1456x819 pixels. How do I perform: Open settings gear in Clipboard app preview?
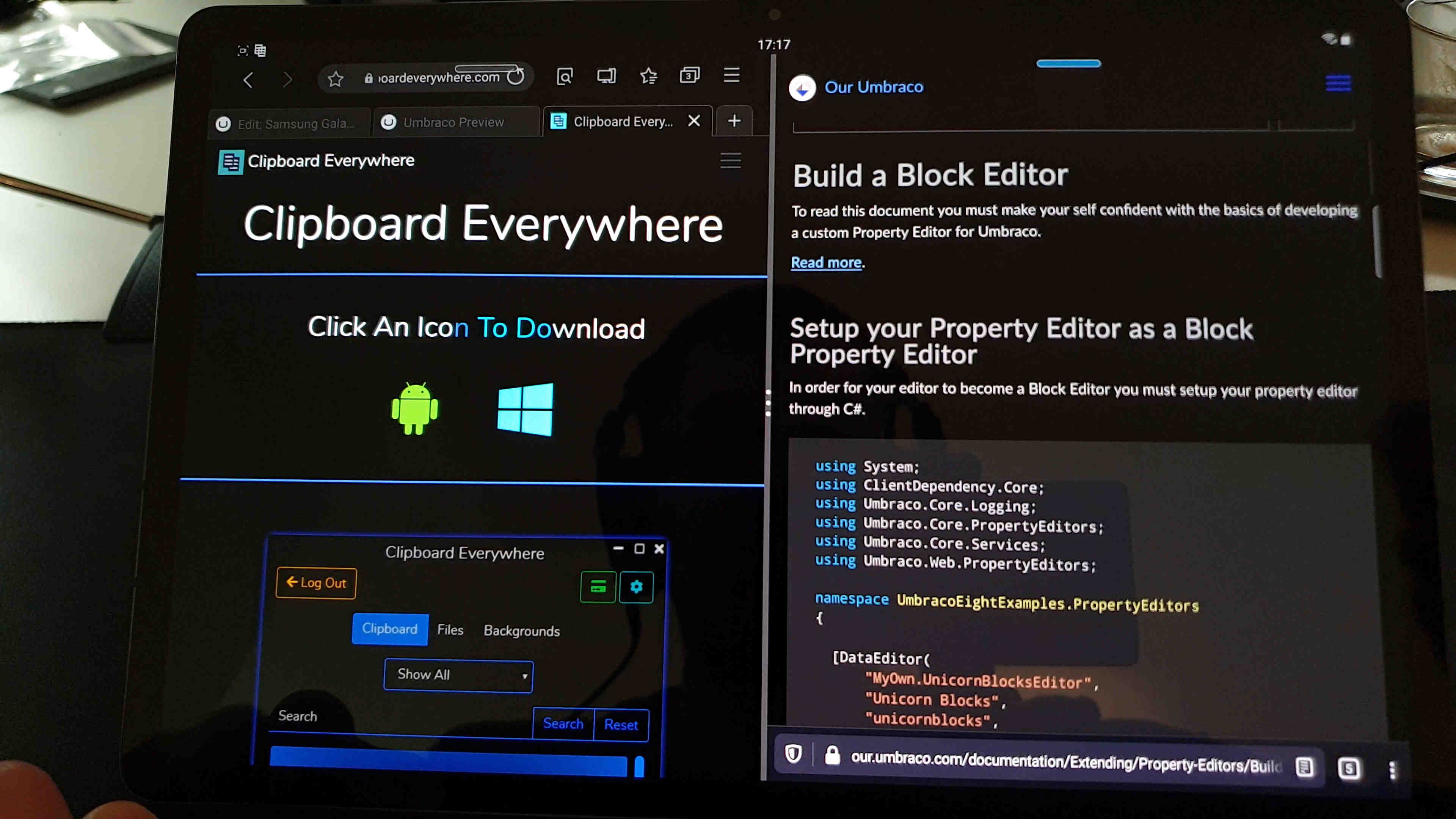pos(637,587)
